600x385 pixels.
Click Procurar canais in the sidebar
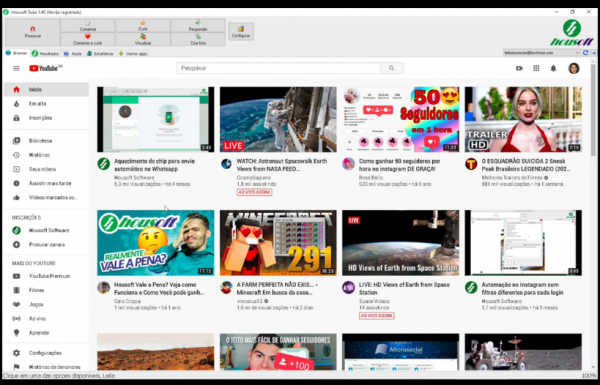coord(46,245)
